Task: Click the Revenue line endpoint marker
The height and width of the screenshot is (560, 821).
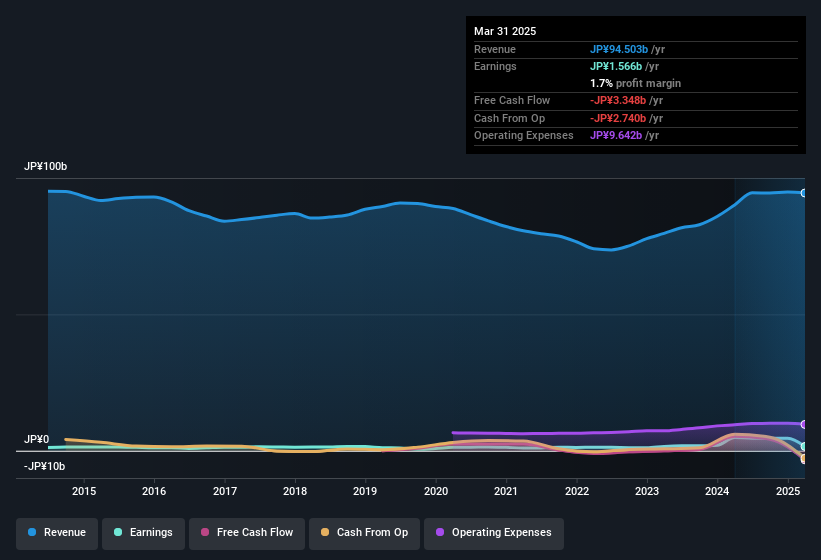Action: [x=803, y=193]
